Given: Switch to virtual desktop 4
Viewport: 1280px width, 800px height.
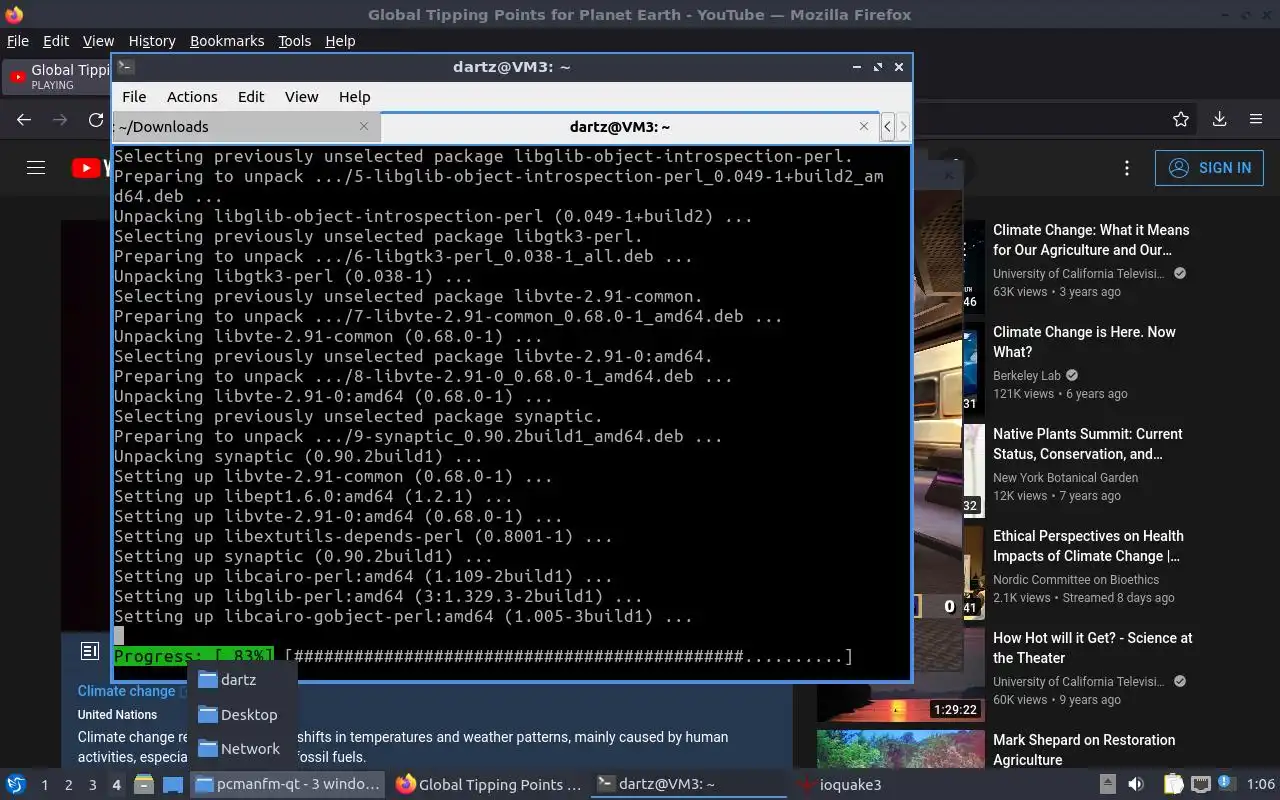Looking at the screenshot, I should click(x=116, y=785).
